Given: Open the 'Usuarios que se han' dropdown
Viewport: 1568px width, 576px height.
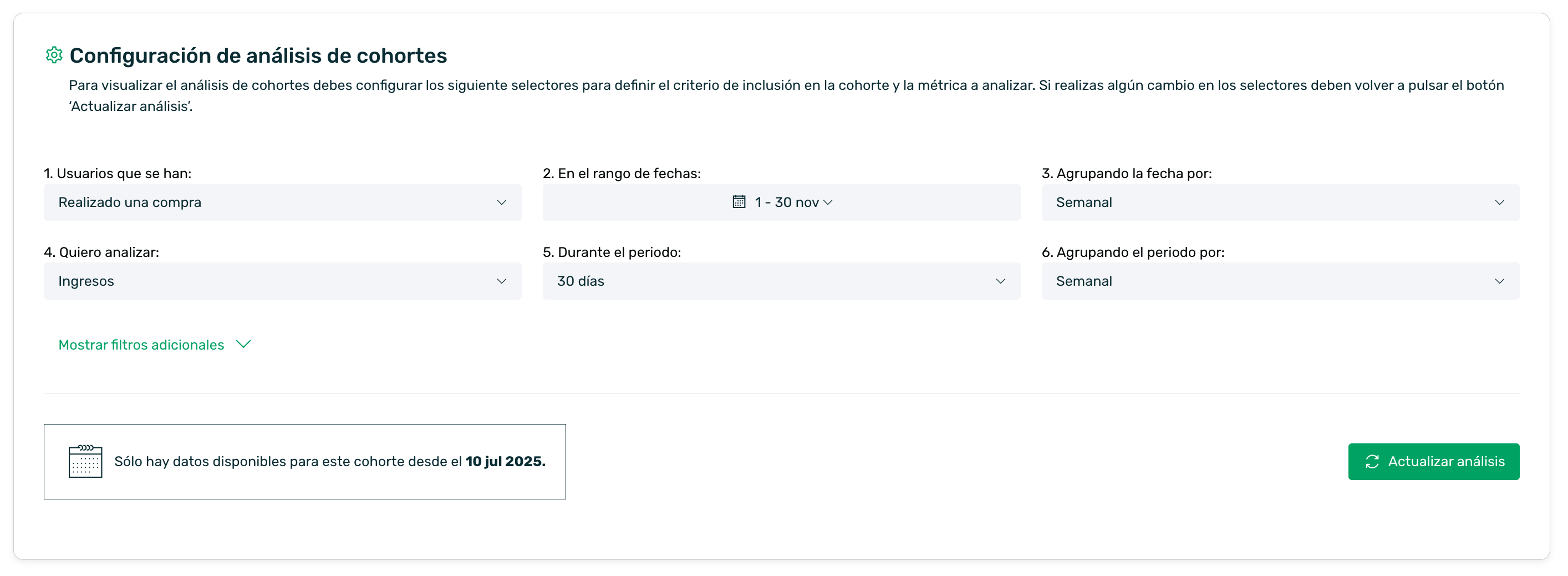Looking at the screenshot, I should pos(282,203).
